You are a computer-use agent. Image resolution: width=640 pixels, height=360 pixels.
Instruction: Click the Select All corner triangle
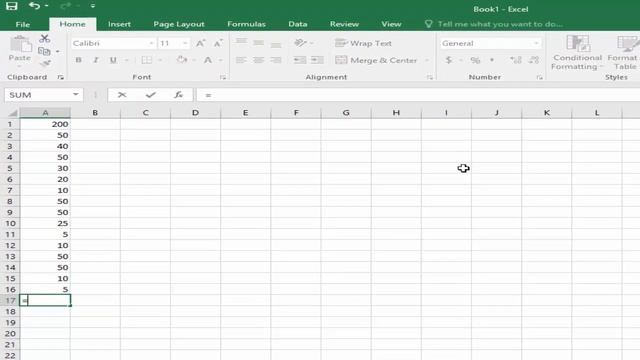coord(12,113)
